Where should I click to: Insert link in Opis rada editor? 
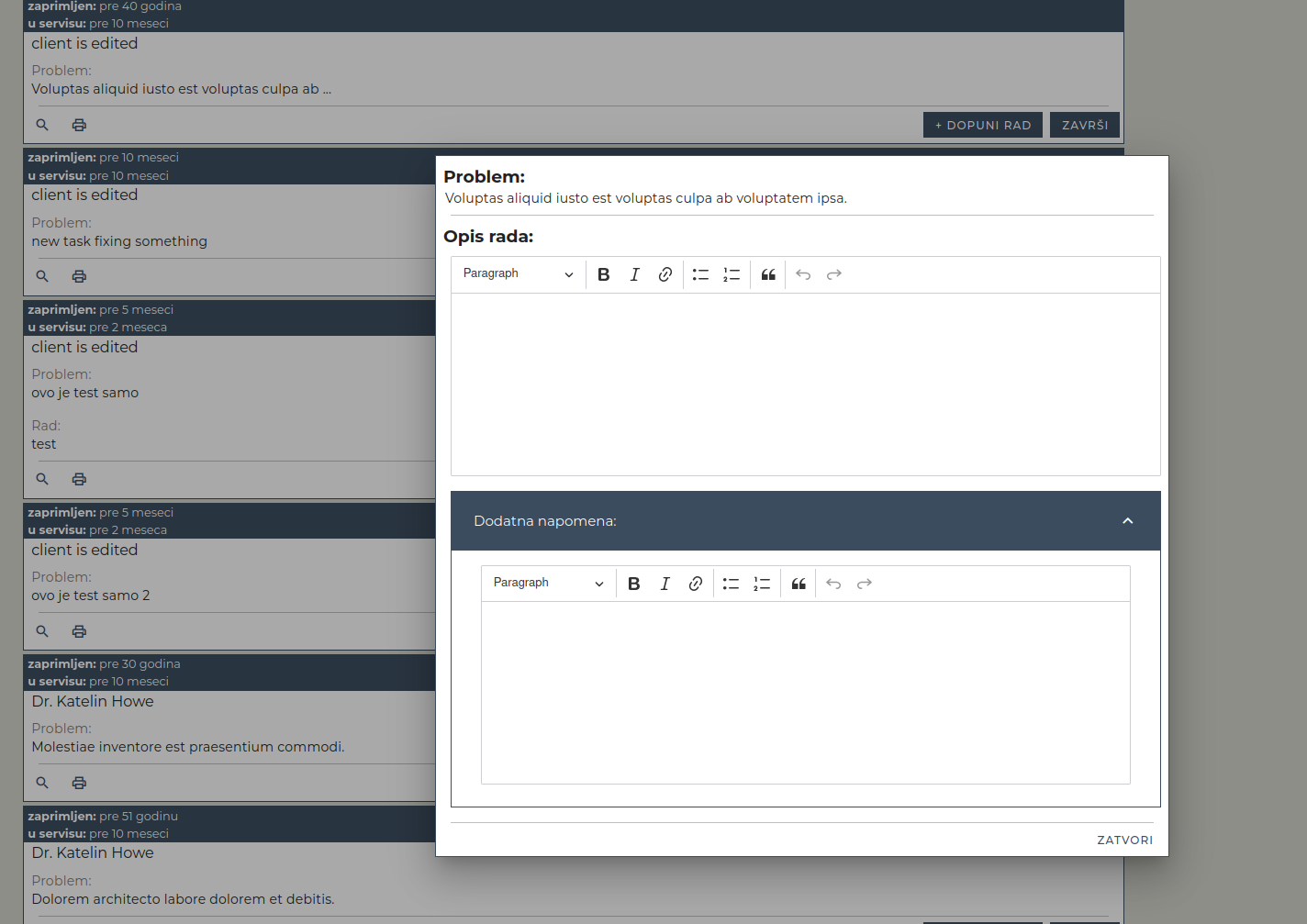(665, 274)
